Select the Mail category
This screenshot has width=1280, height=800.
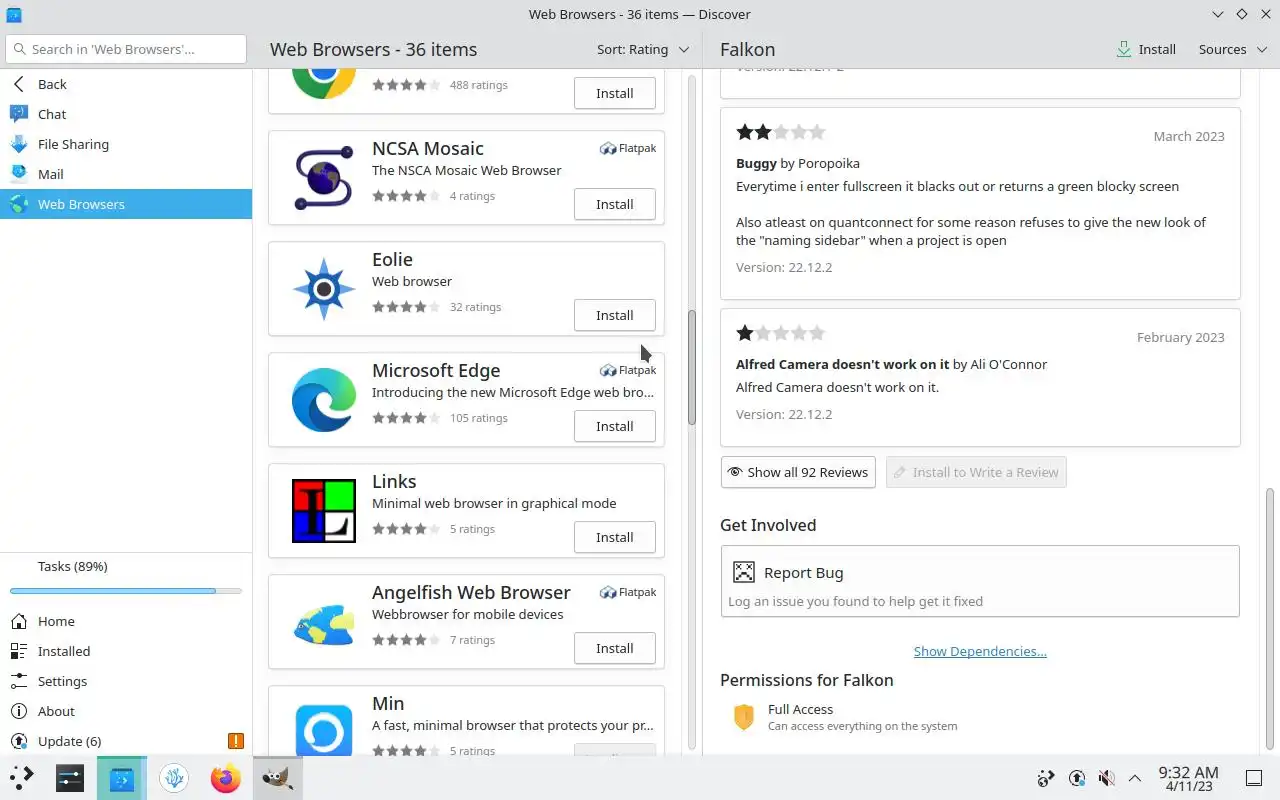click(126, 174)
